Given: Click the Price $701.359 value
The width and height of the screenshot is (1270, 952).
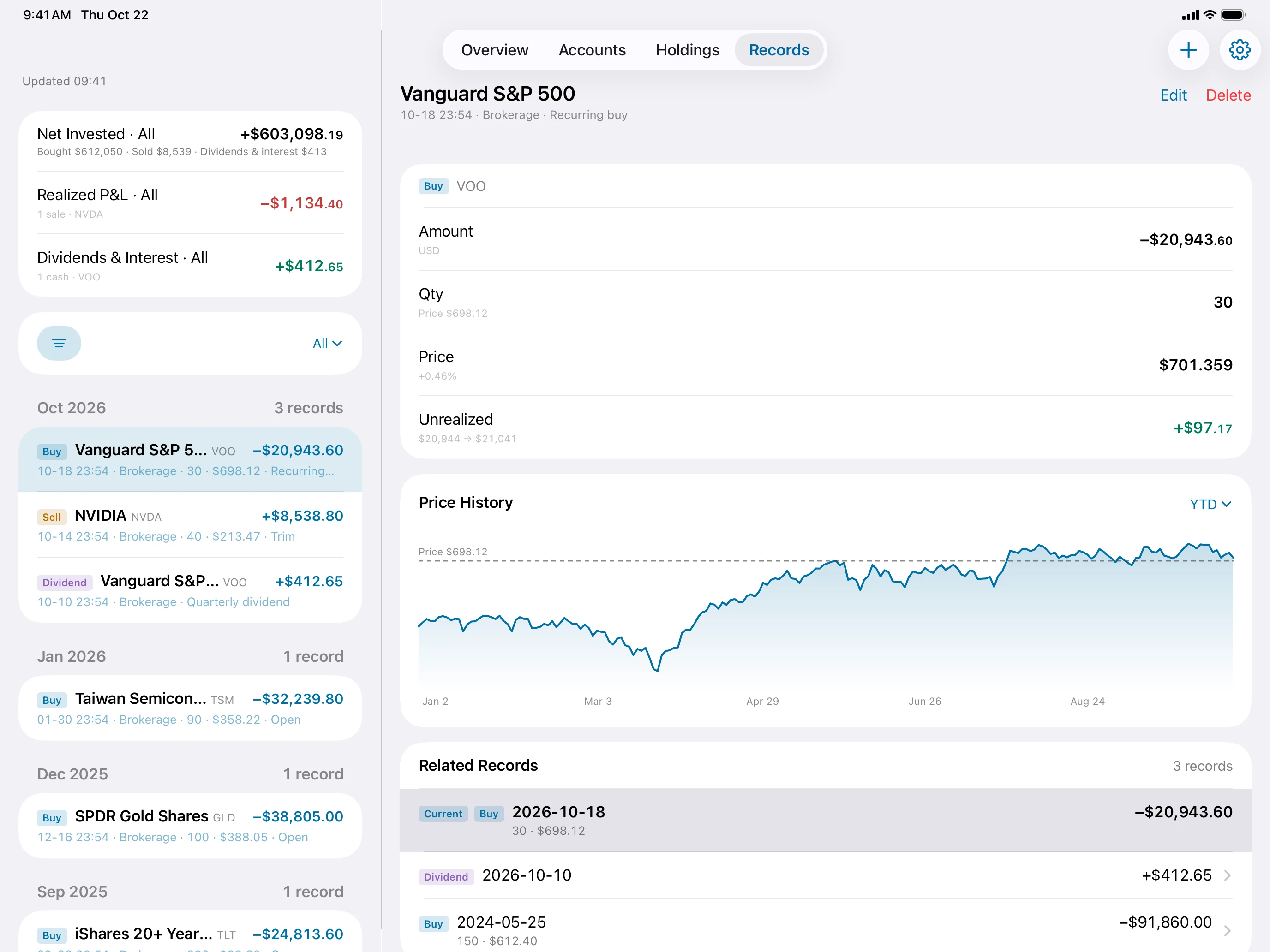Looking at the screenshot, I should pyautogui.click(x=1195, y=364).
